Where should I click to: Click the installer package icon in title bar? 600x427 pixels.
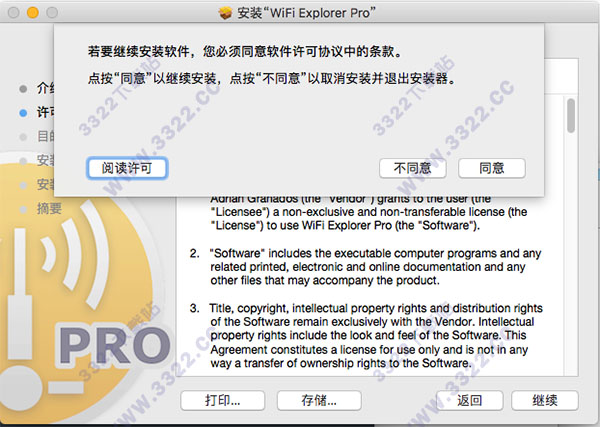point(226,13)
